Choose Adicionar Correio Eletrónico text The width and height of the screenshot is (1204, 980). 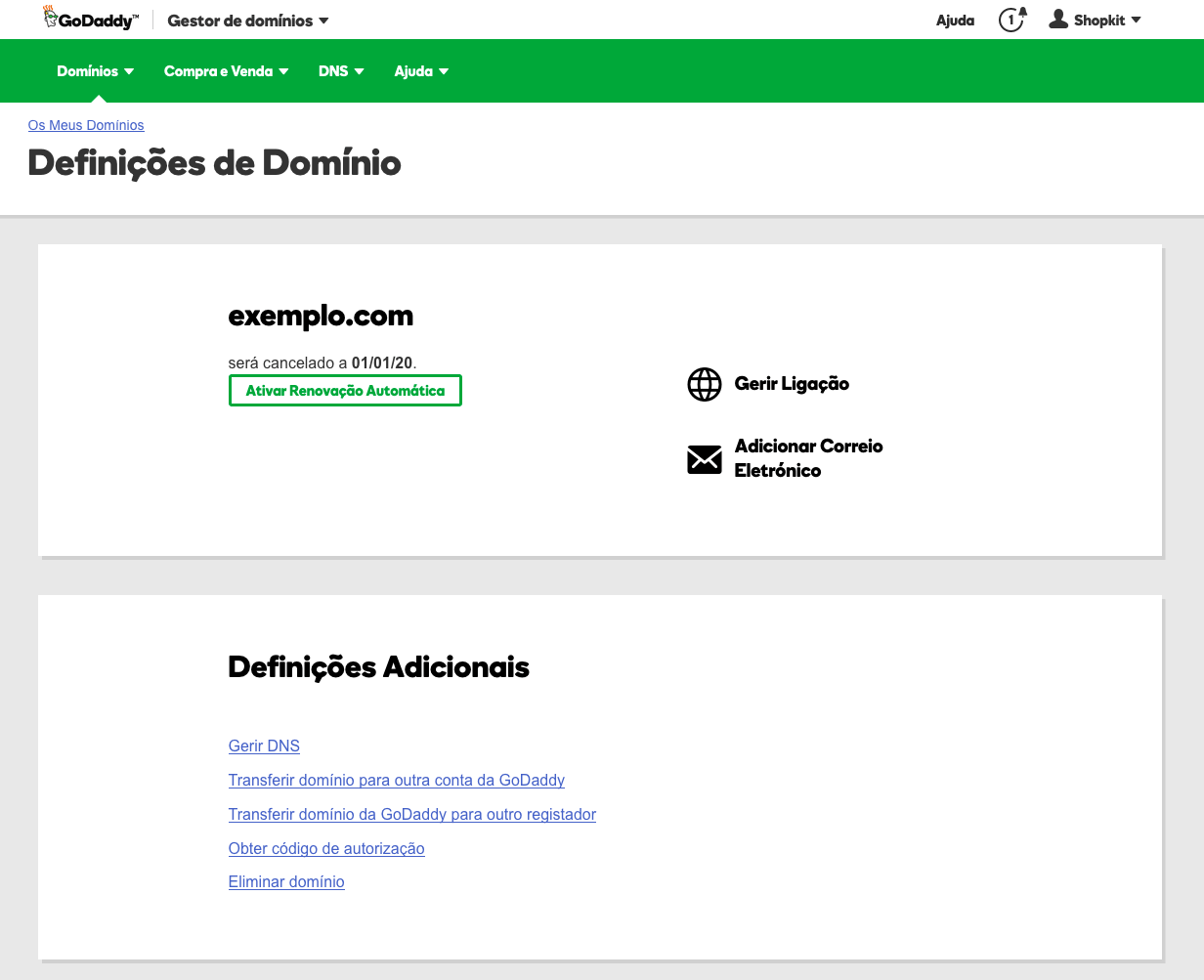pos(808,458)
